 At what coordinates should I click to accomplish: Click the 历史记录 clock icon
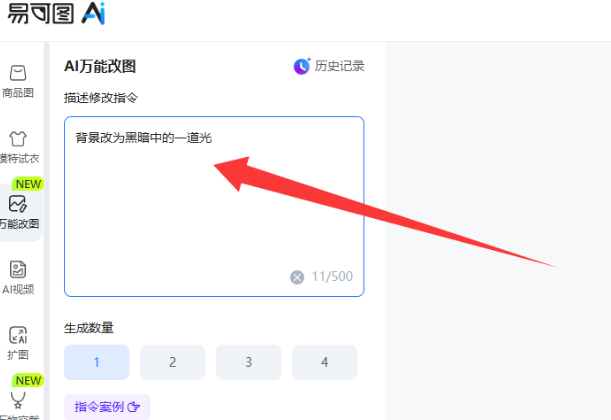[302, 66]
